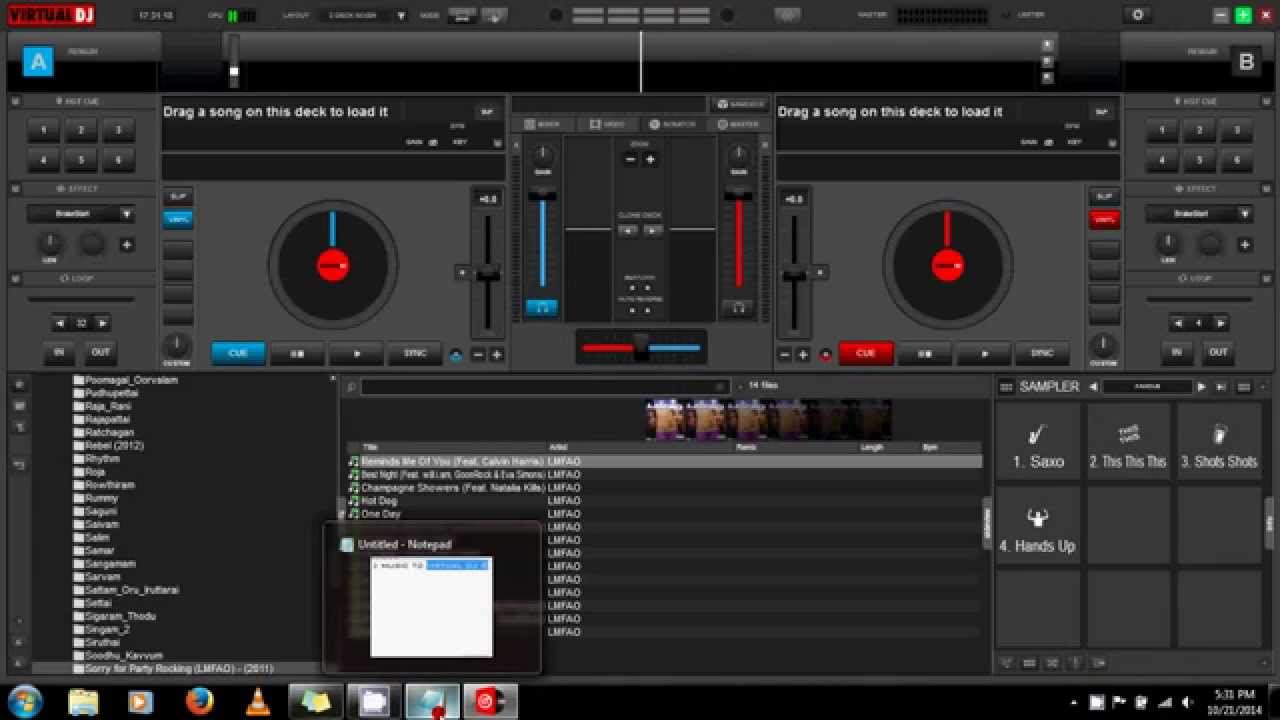Click the pause-stop button on deck B
The image size is (1280, 720).
tap(925, 353)
